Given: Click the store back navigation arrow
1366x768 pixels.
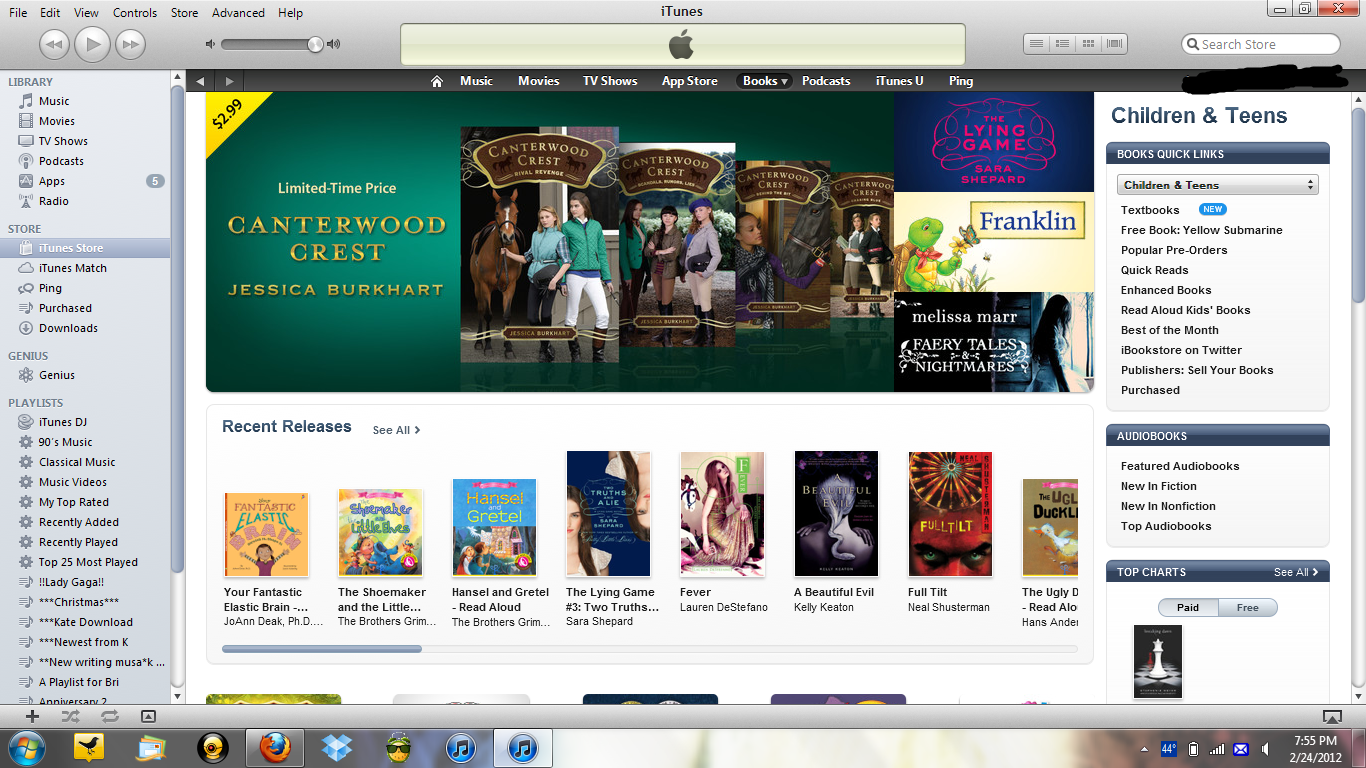Looking at the screenshot, I should tap(201, 81).
